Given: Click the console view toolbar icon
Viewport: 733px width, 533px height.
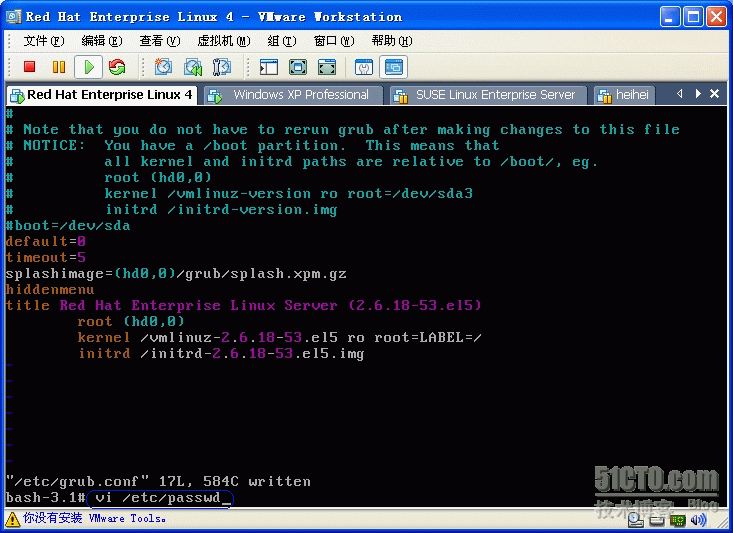Looking at the screenshot, I should click(393, 67).
